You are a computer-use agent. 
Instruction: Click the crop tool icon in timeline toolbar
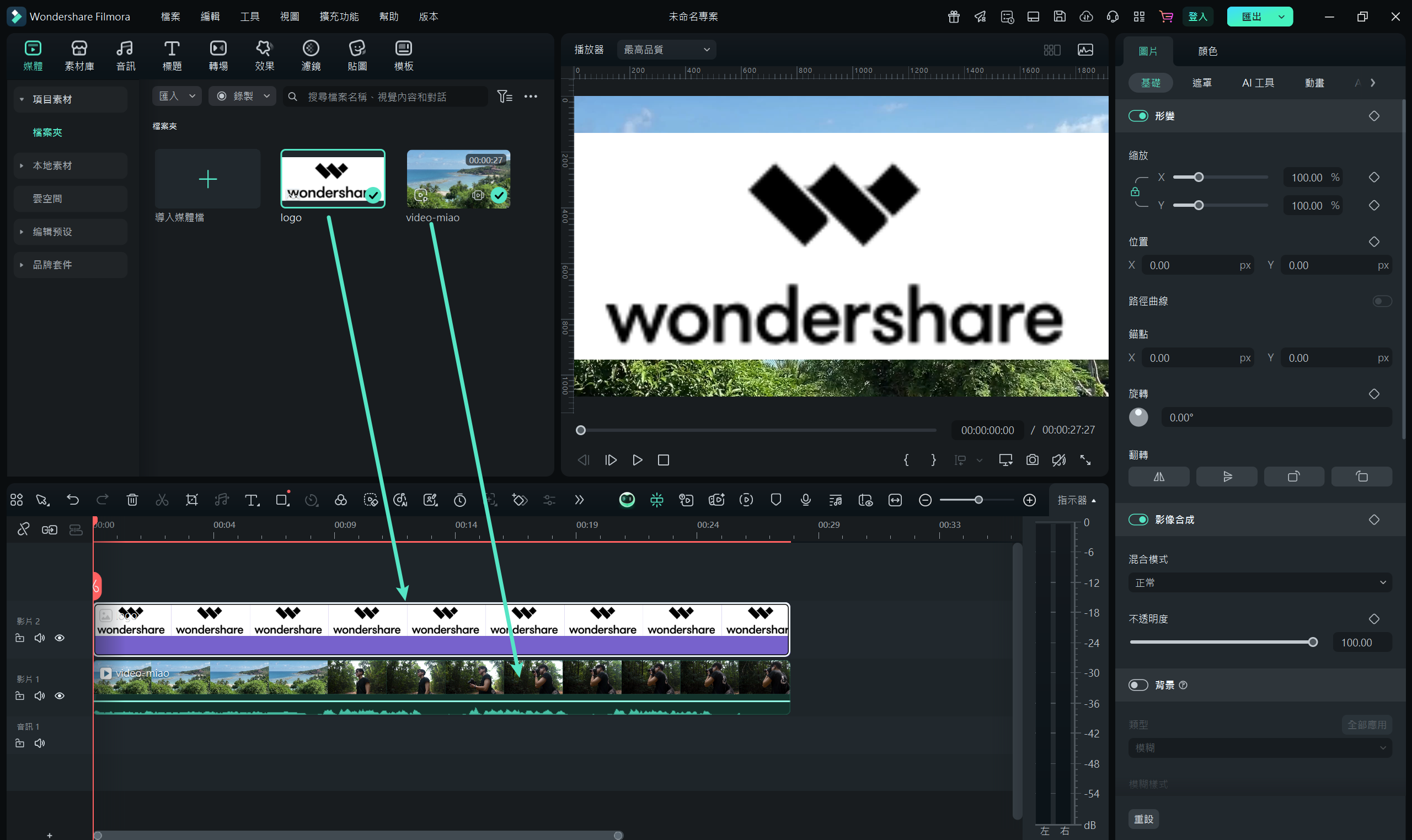(x=192, y=500)
